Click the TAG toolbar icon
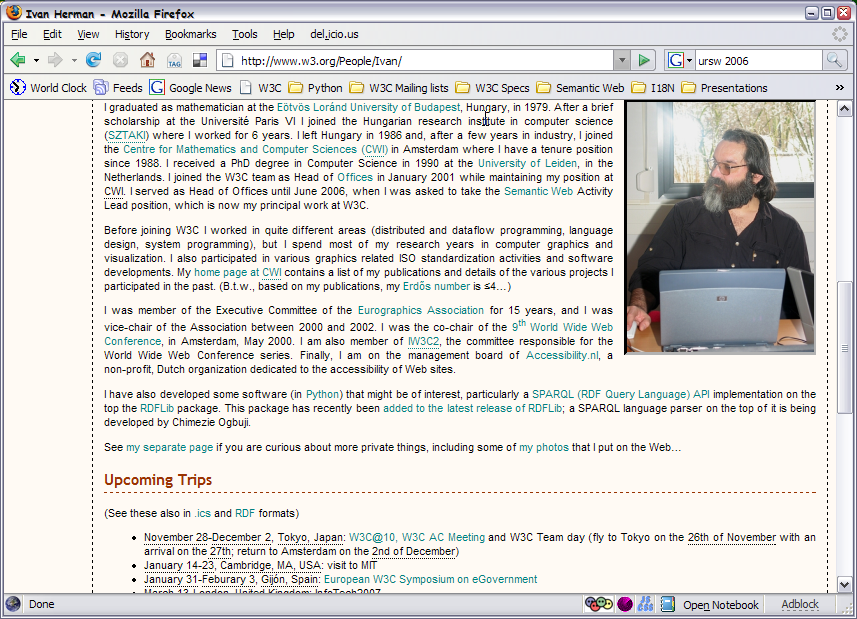857x619 pixels. coord(173,59)
